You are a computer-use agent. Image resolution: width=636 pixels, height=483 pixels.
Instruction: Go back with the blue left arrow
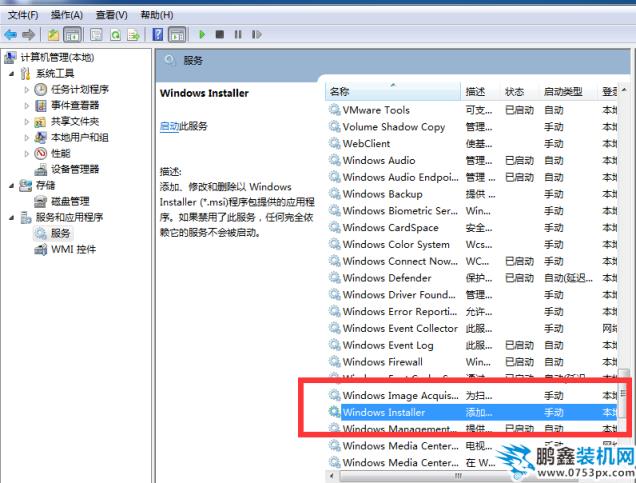(11, 35)
